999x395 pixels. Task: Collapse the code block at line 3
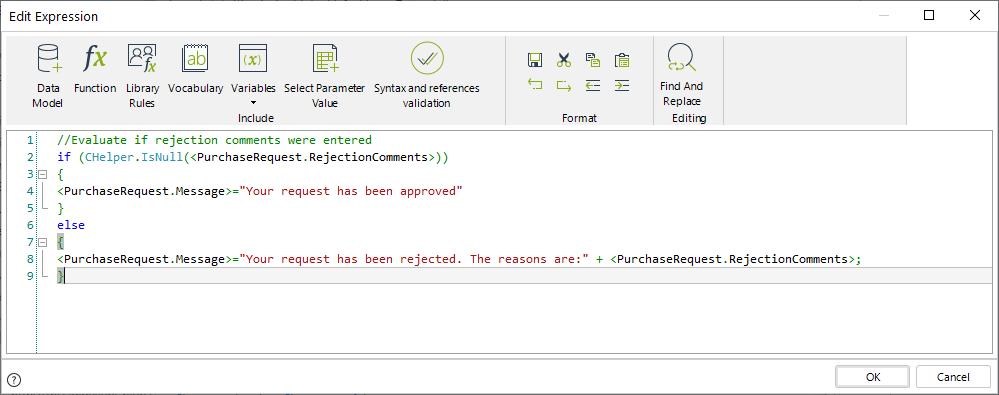[42, 174]
